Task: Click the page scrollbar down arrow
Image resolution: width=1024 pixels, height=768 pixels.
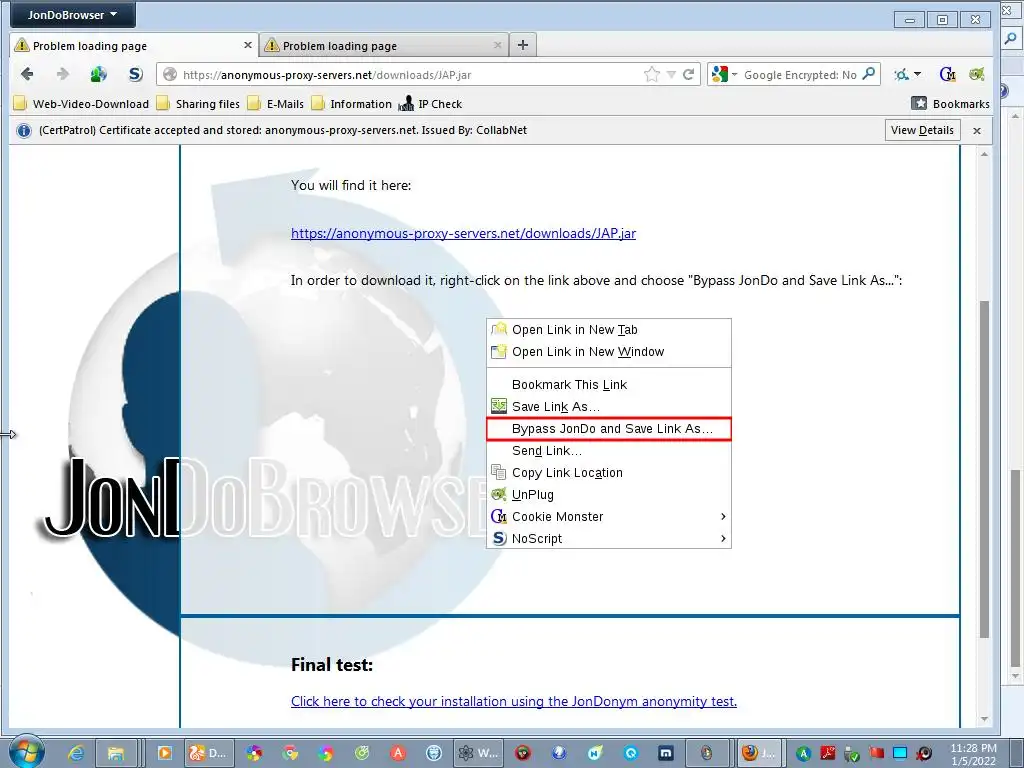Action: [984, 719]
